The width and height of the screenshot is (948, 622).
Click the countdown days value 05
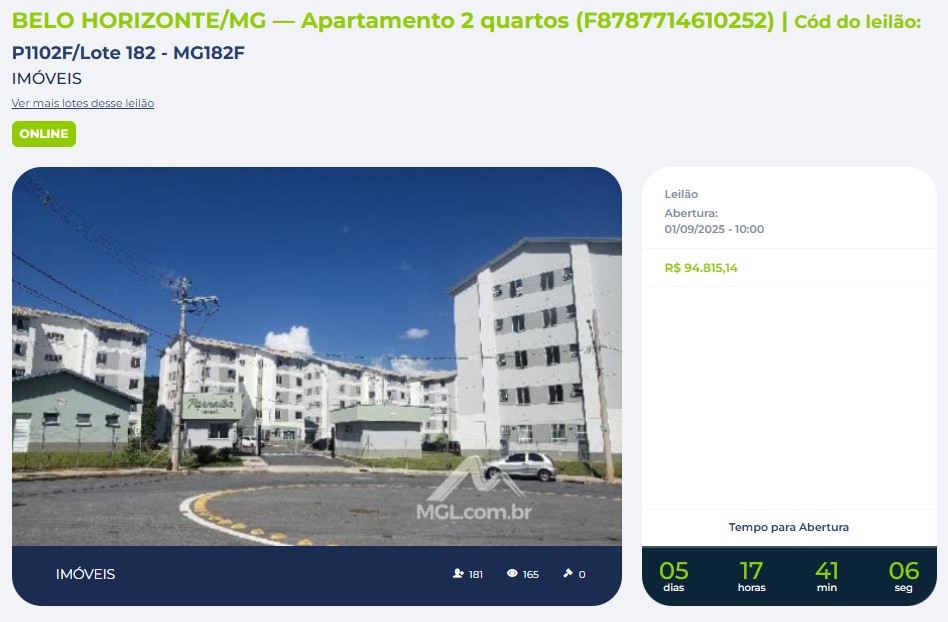point(674,571)
